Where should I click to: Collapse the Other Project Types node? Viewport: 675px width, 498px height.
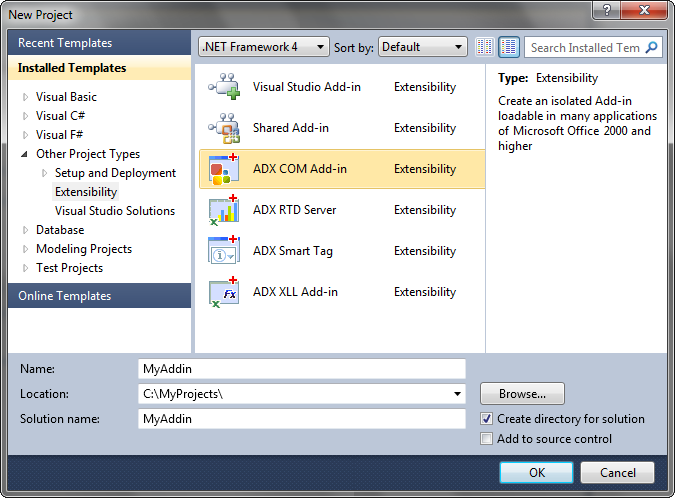[25, 154]
